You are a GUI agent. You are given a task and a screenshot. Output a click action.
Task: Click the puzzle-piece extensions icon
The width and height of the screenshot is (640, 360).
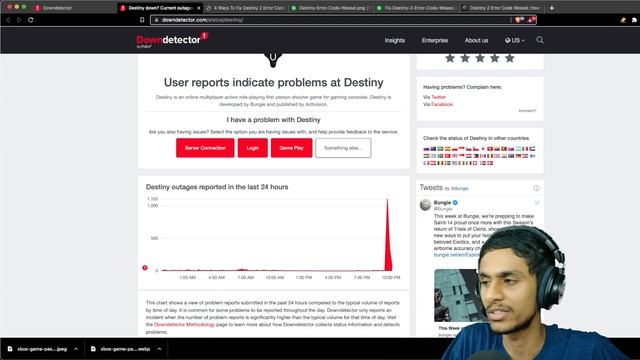click(x=634, y=20)
